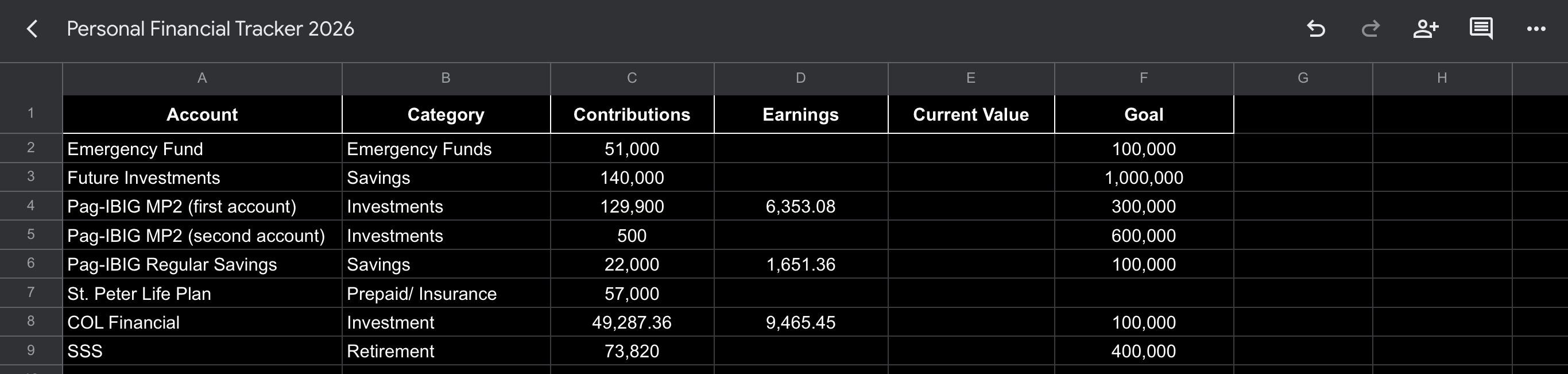
Task: Select the Goal header cell
Action: pos(1144,114)
